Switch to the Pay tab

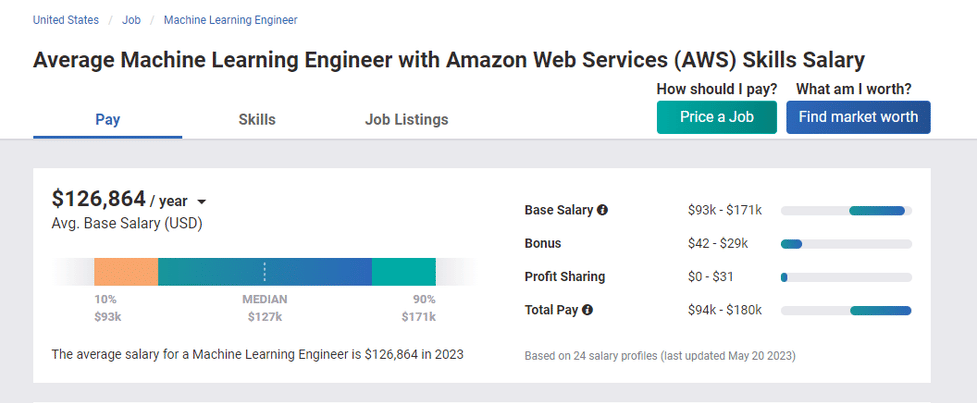click(x=107, y=120)
